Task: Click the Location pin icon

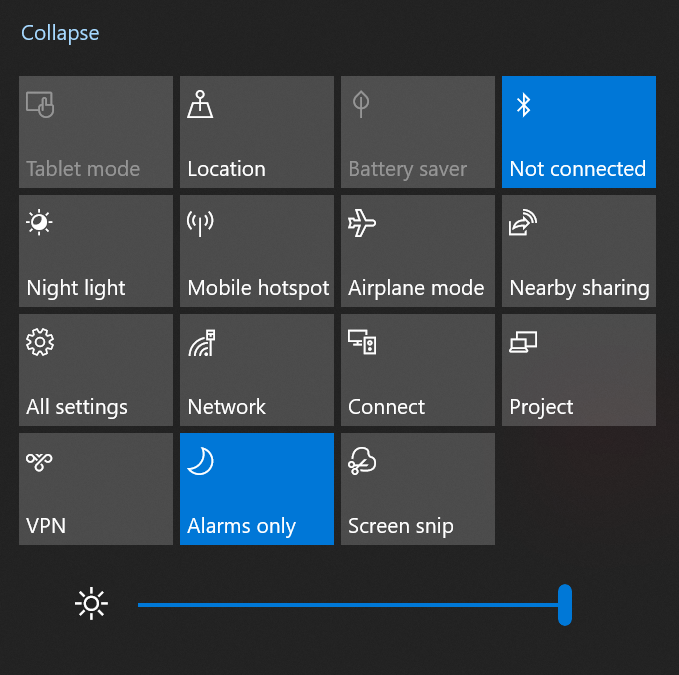Action: click(200, 105)
